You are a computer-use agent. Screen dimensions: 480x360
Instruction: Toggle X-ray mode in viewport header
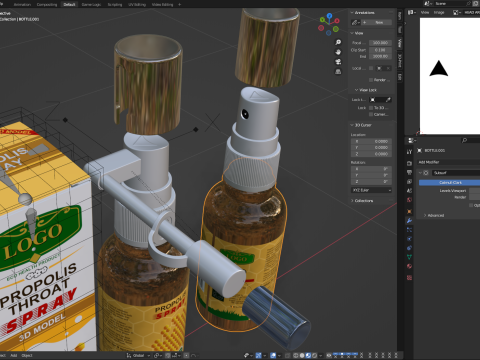click(x=287, y=355)
